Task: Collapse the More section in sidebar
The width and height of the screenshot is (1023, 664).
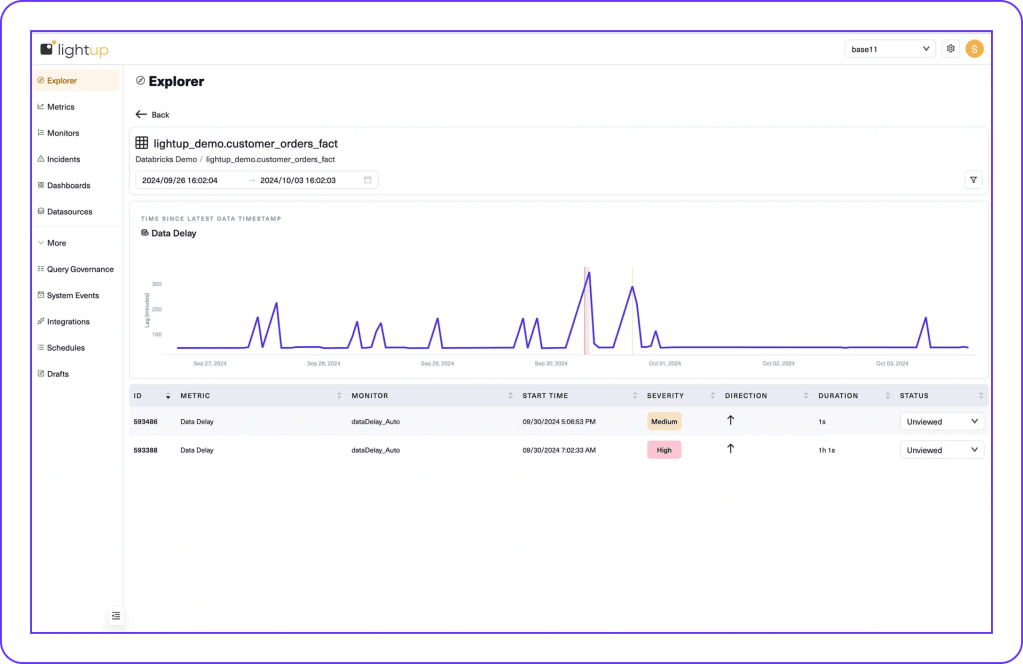Action: click(44, 242)
